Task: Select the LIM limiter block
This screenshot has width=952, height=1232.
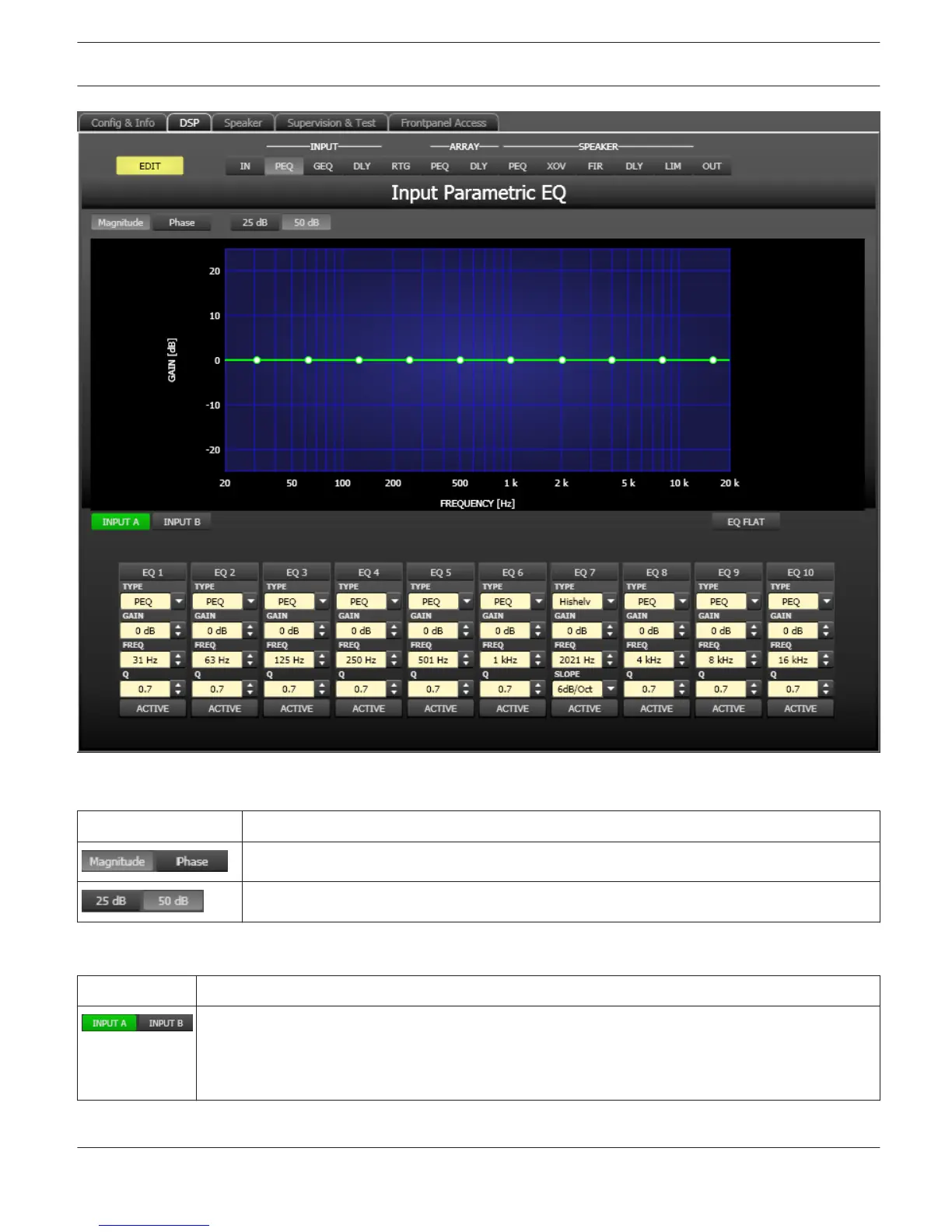Action: point(673,166)
